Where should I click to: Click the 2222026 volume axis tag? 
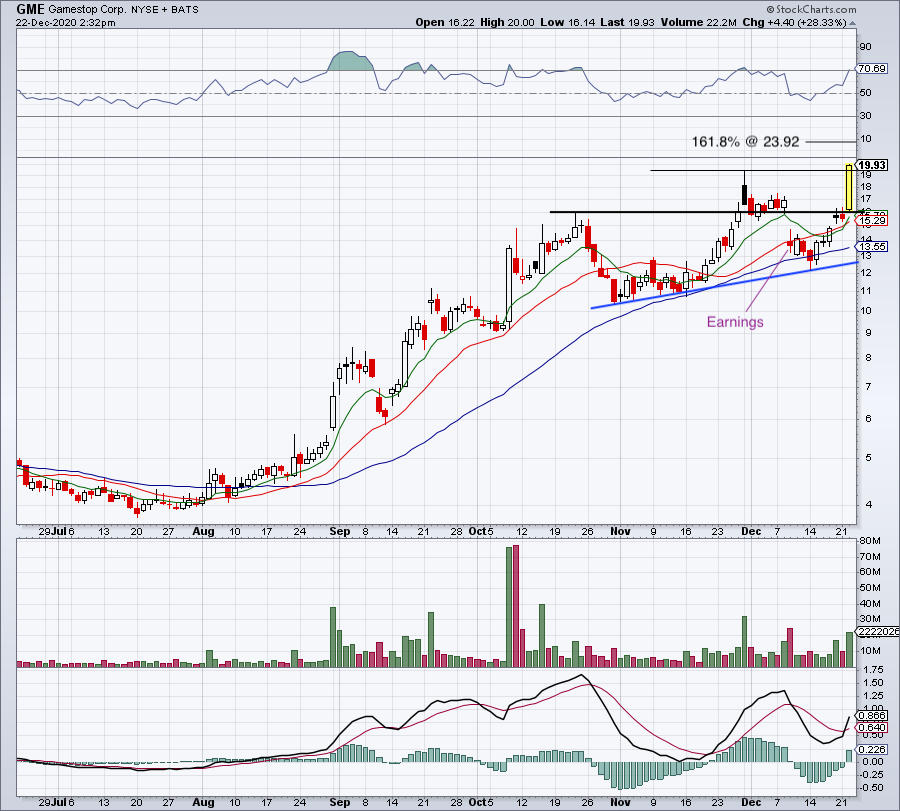(878, 631)
